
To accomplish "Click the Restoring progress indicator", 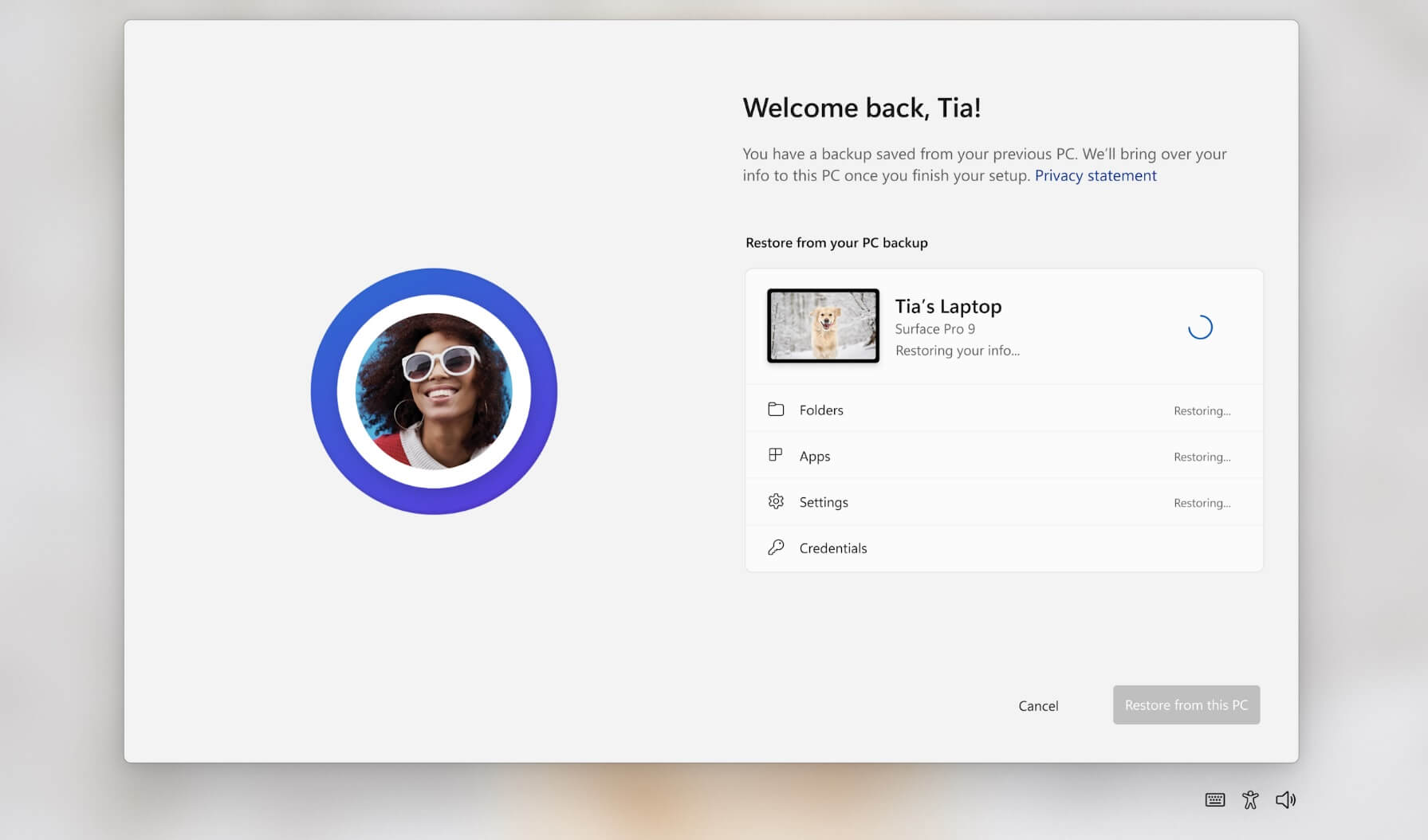I will pos(1202,410).
